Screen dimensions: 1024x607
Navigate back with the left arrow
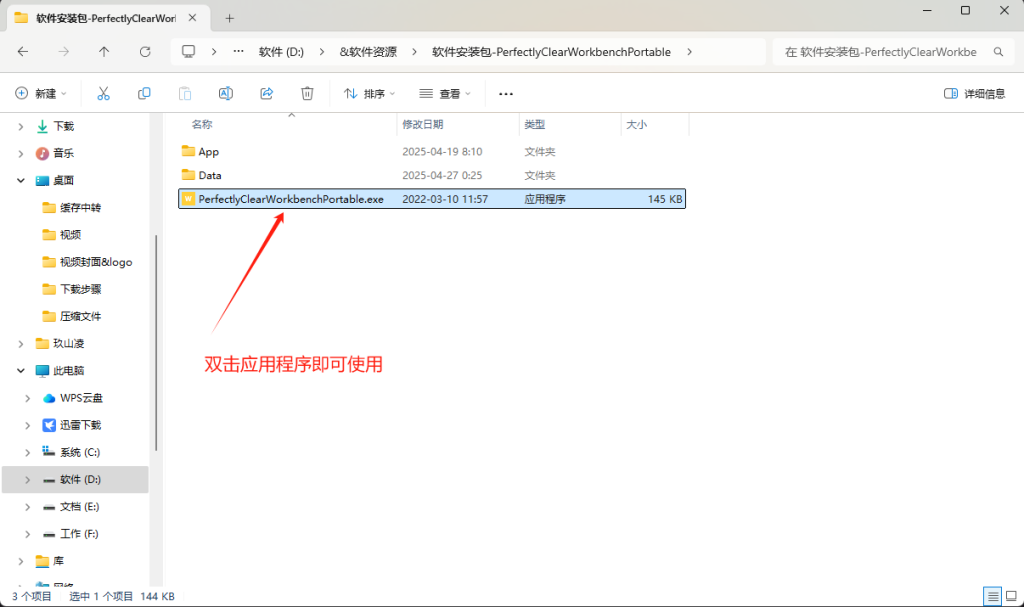(x=23, y=52)
